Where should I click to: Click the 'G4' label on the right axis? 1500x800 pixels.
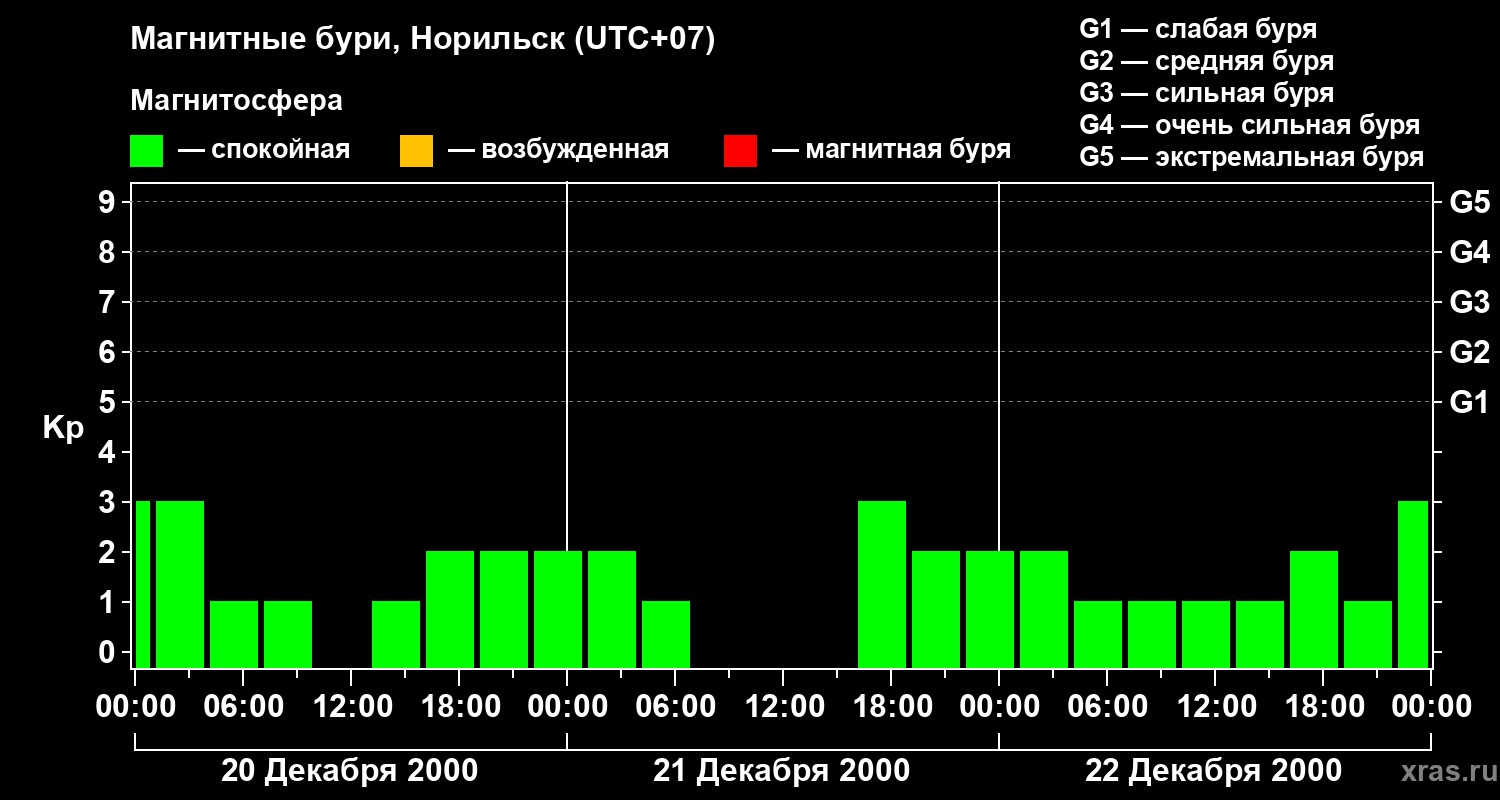[1469, 252]
